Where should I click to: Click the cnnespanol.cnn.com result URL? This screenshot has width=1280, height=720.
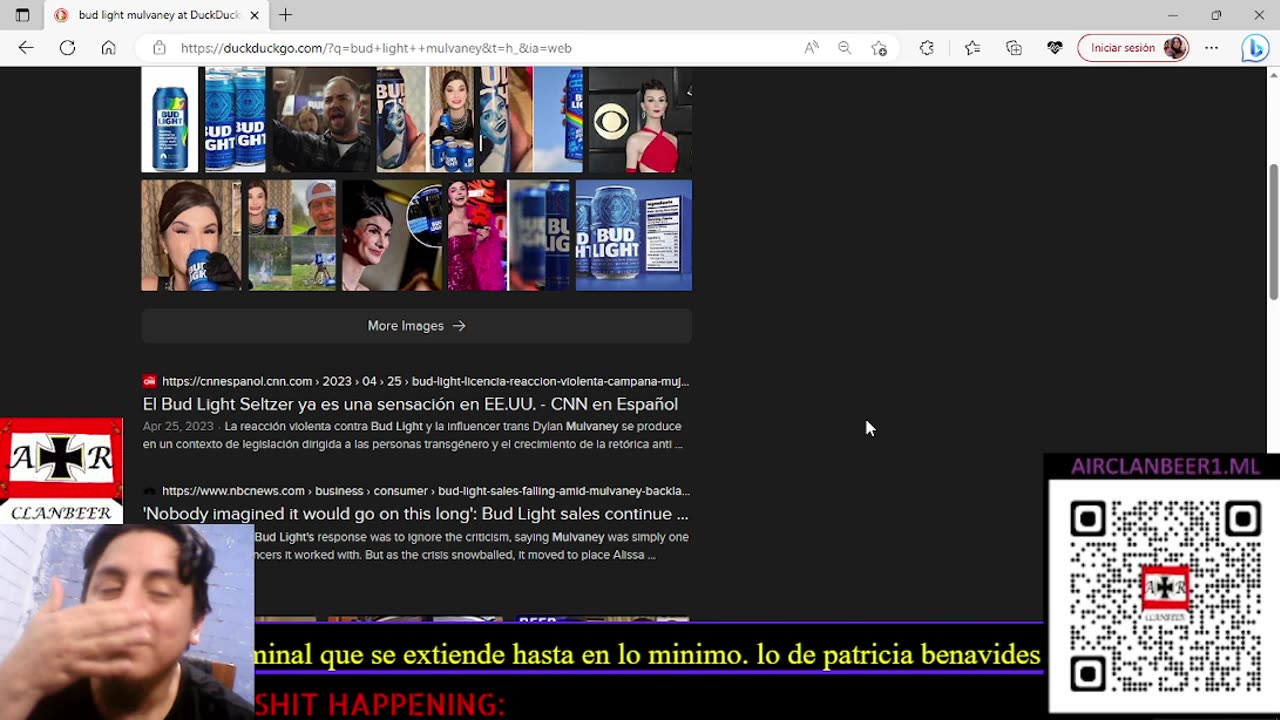pyautogui.click(x=425, y=381)
